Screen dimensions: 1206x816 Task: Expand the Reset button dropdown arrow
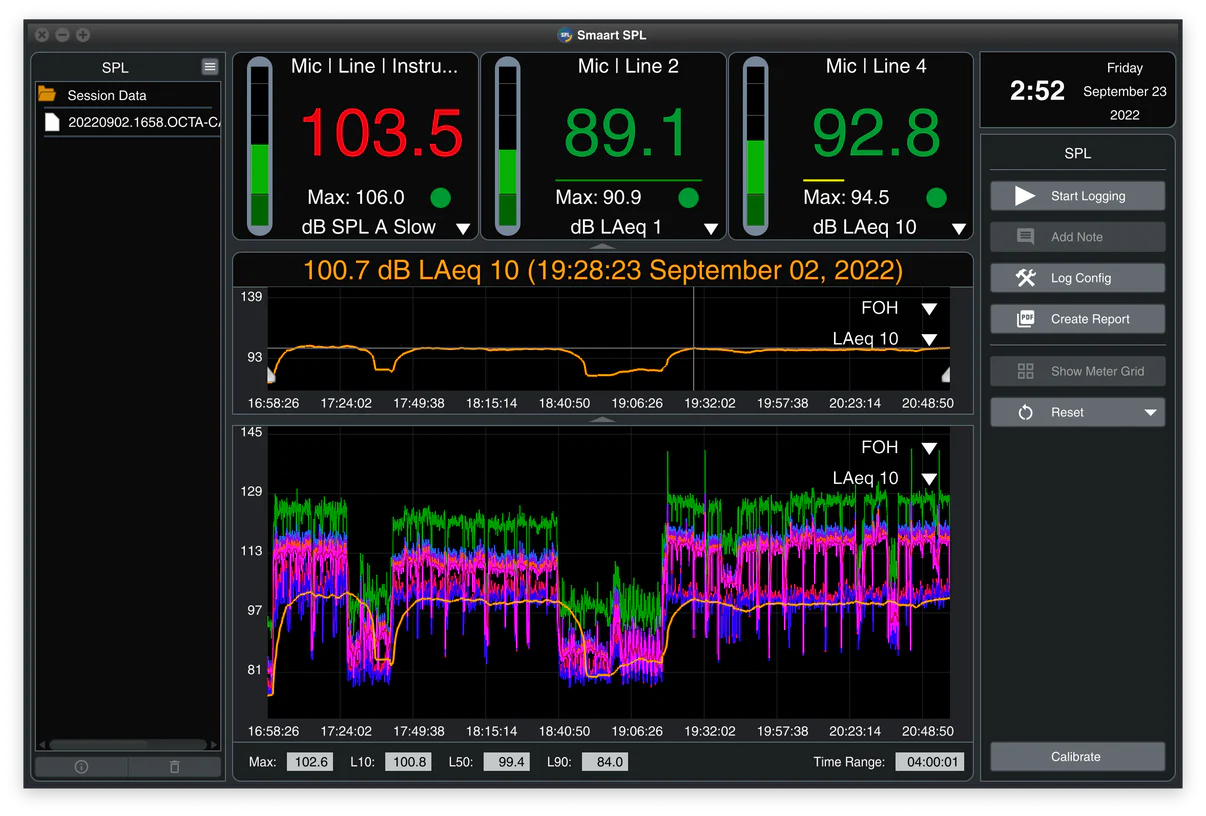pyautogui.click(x=1150, y=412)
